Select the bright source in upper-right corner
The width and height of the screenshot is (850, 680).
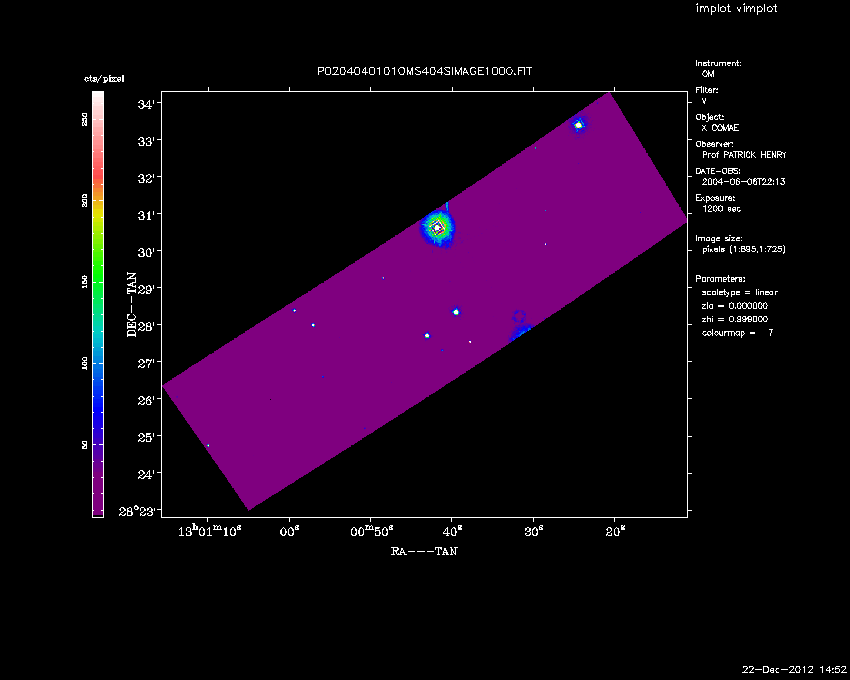click(x=578, y=125)
